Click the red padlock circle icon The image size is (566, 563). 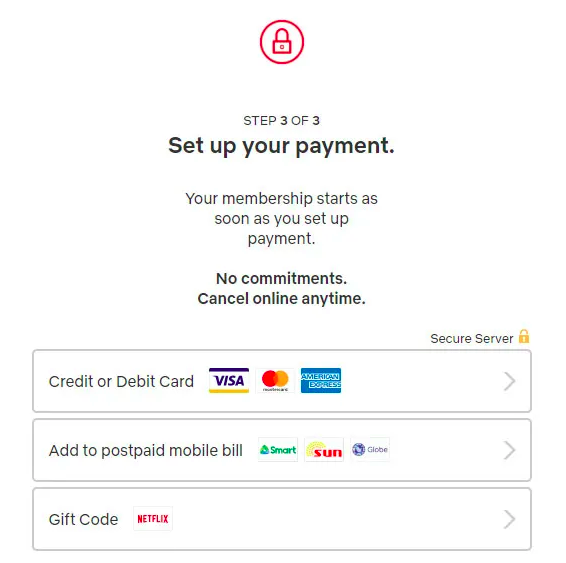click(x=282, y=42)
